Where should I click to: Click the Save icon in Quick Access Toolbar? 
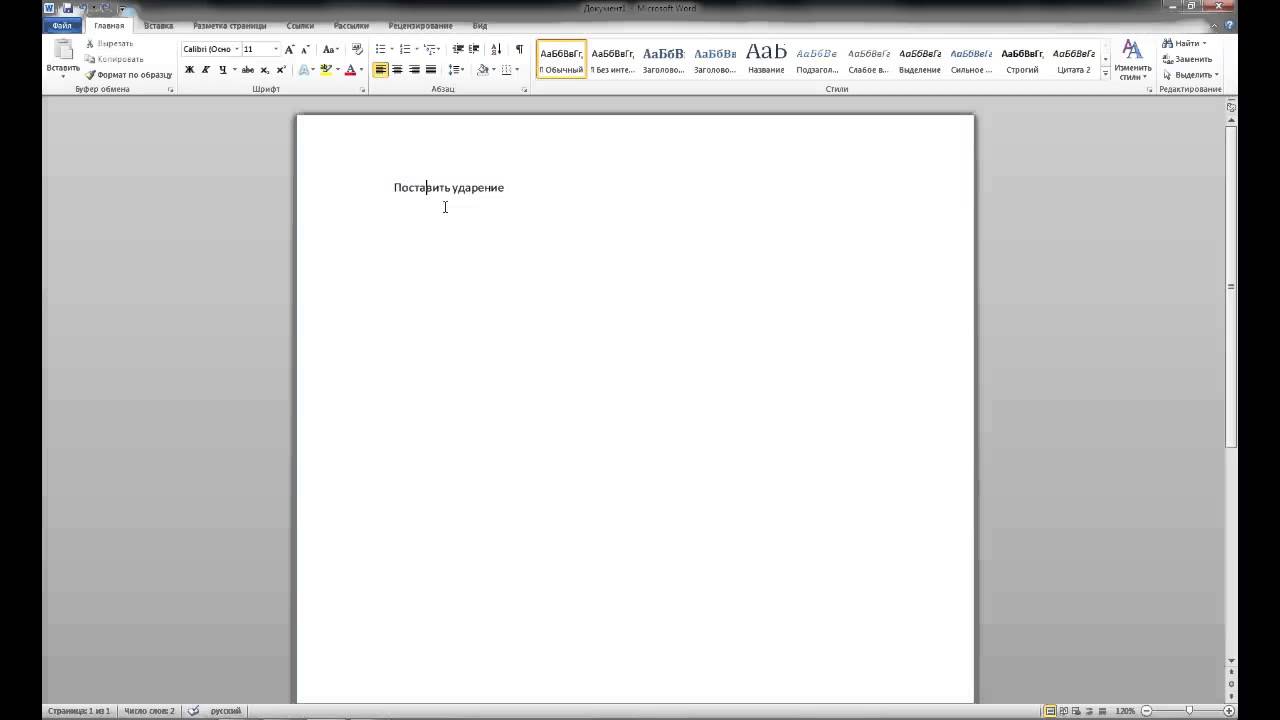point(68,8)
